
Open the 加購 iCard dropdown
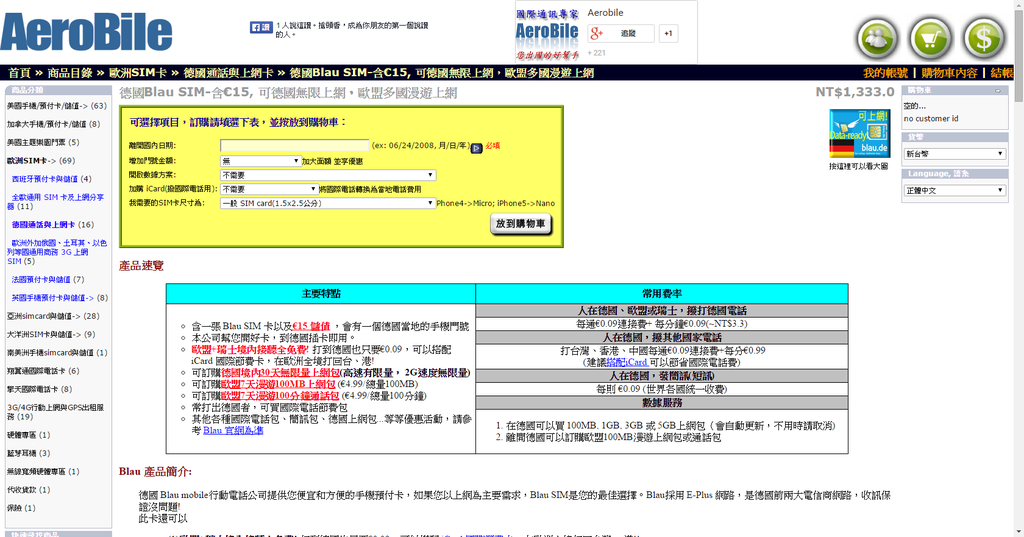click(269, 189)
